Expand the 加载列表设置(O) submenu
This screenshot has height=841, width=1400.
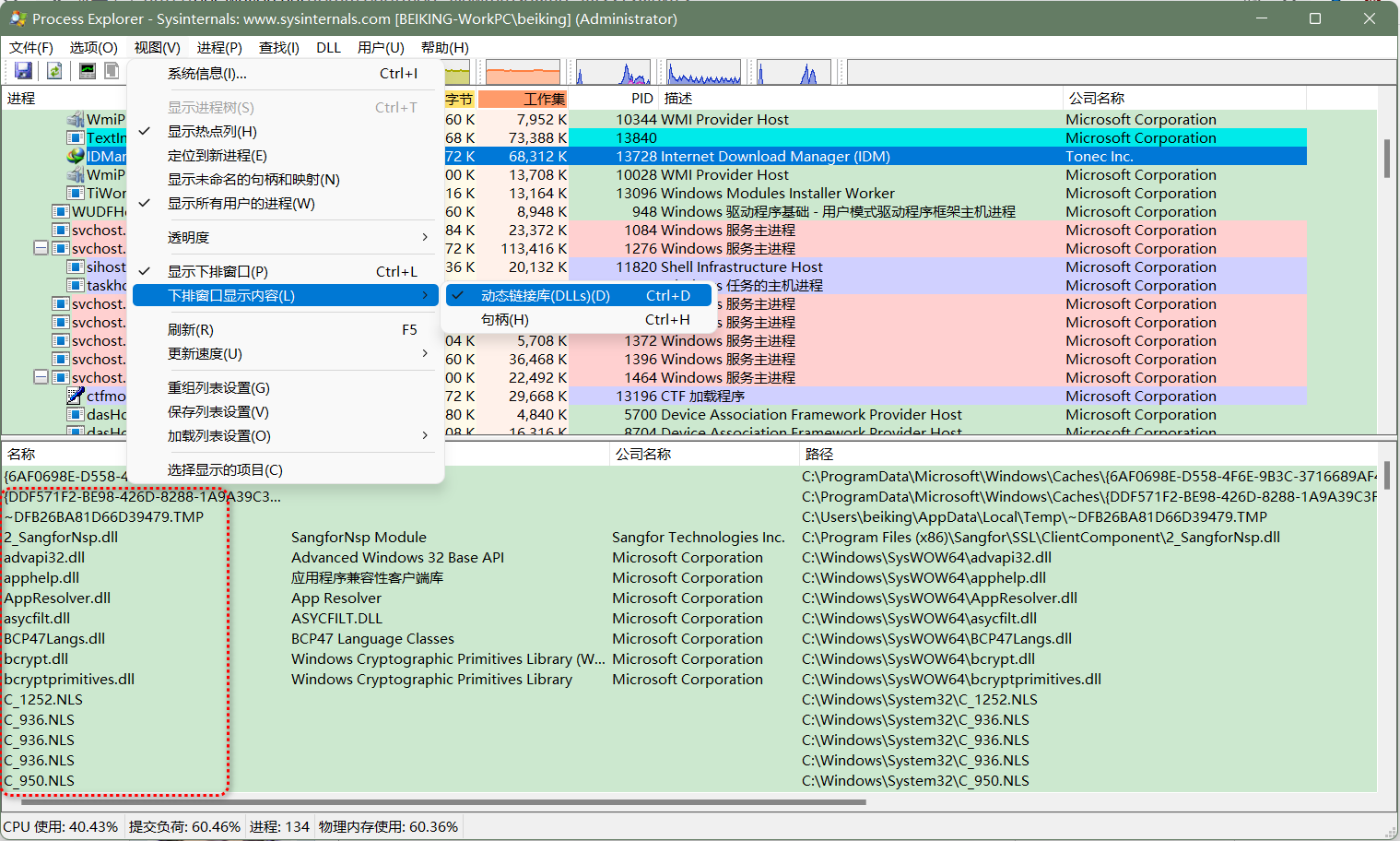point(286,436)
